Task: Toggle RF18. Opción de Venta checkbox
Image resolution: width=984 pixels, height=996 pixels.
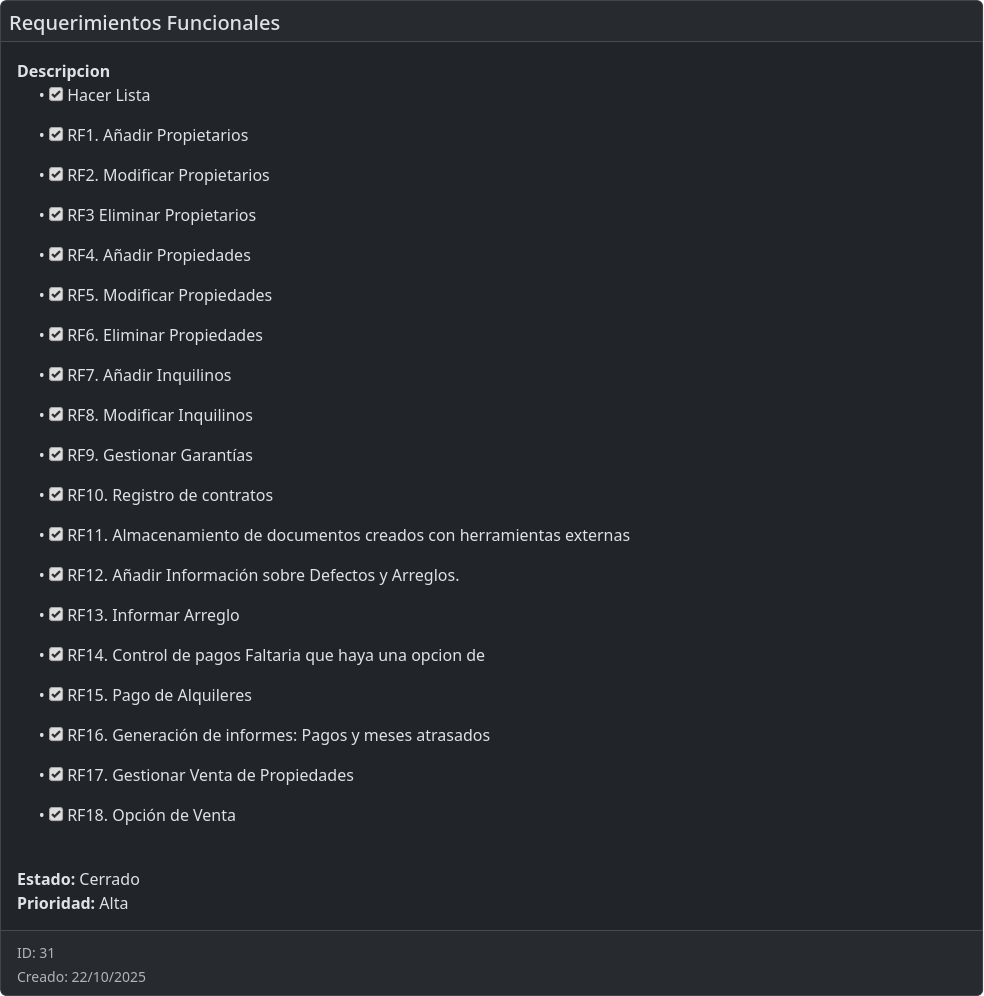Action: (x=56, y=815)
